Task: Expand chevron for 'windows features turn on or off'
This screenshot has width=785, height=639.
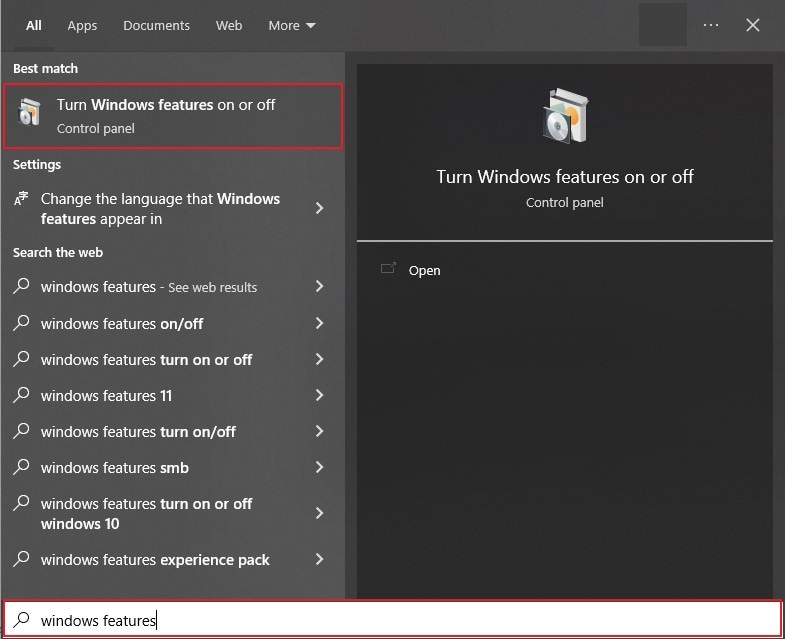Action: point(319,360)
